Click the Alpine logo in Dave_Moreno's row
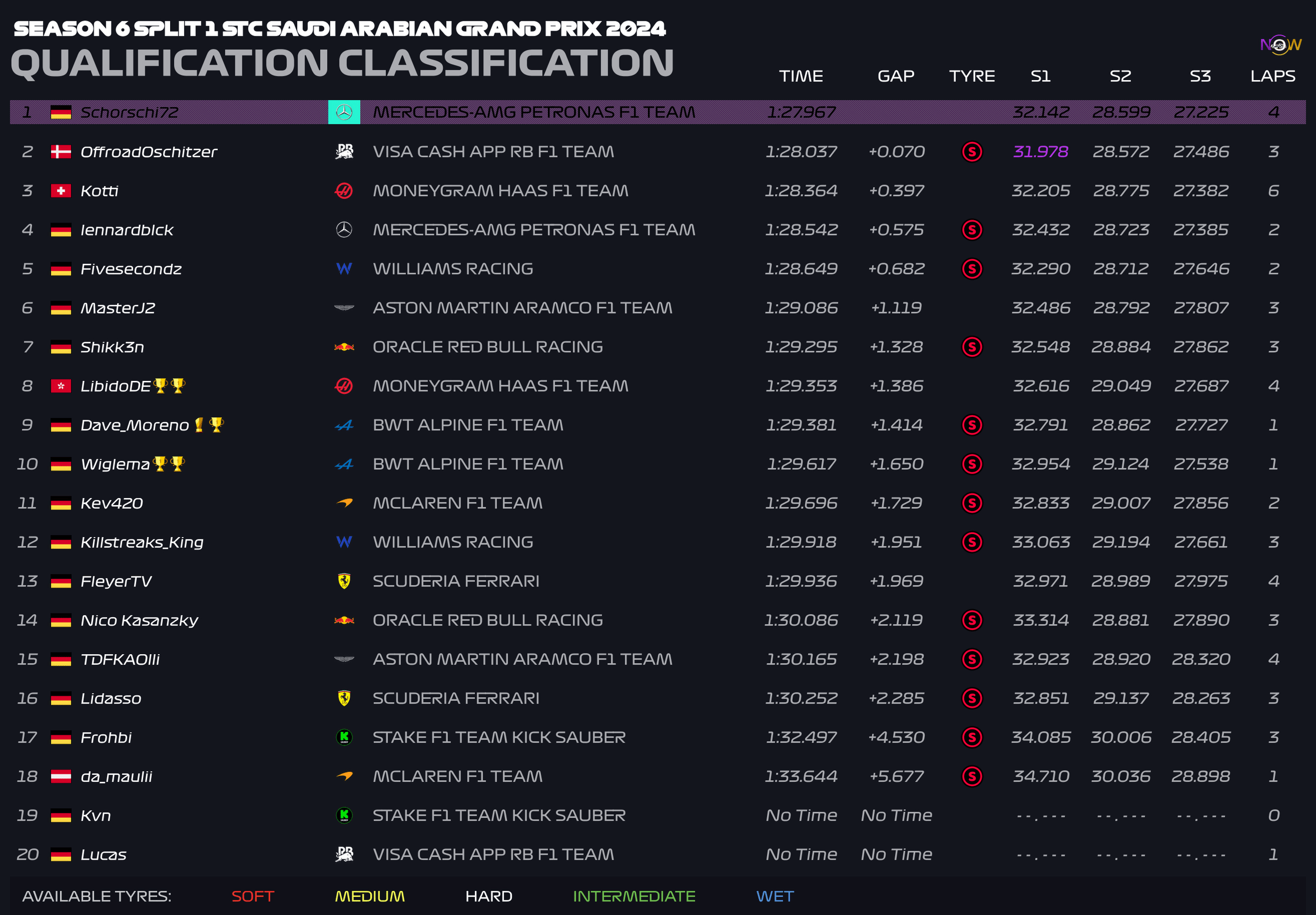This screenshot has width=1316, height=915. tap(344, 425)
